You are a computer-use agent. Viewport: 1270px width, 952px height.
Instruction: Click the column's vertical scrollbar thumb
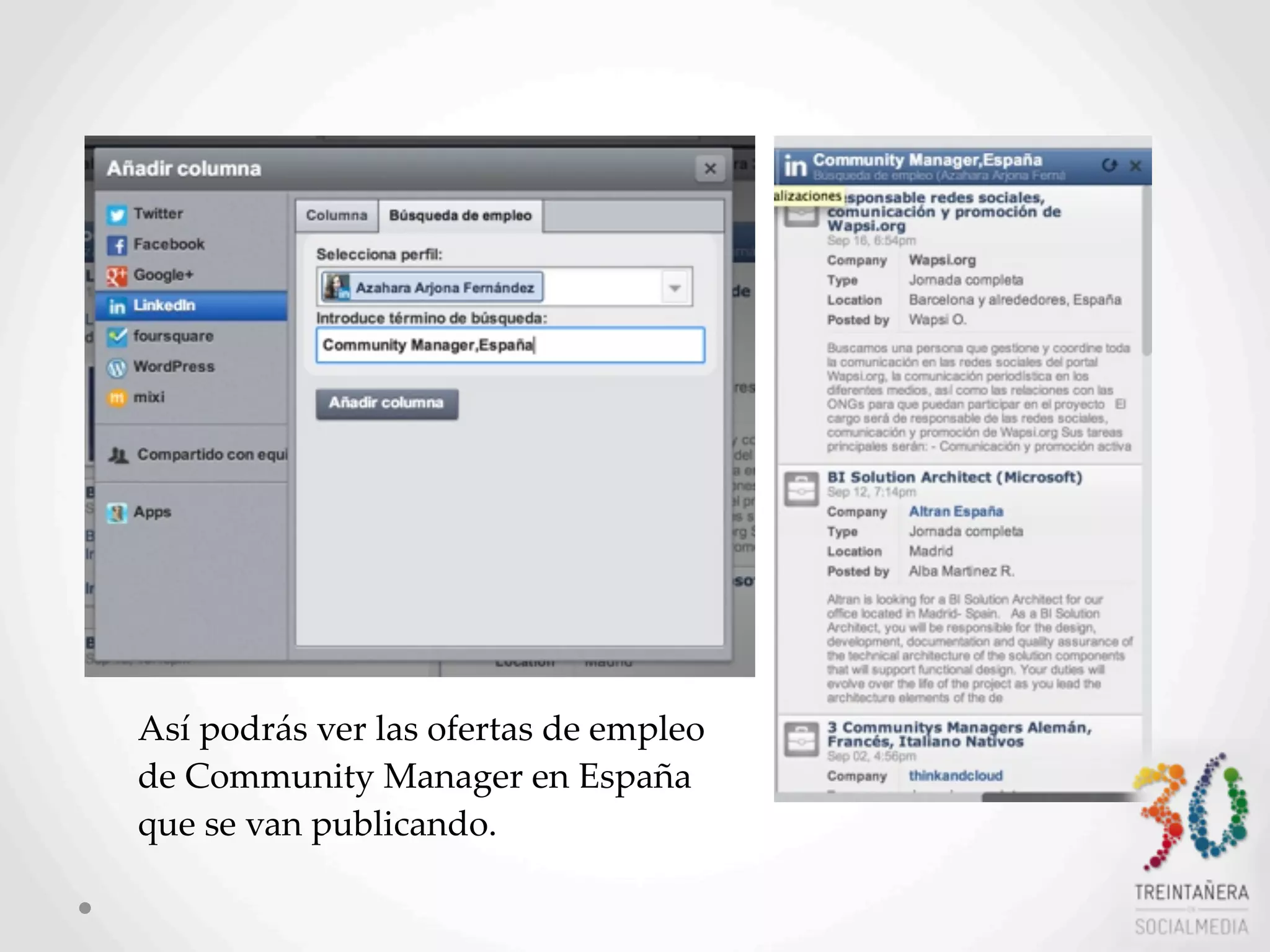[x=1147, y=270]
